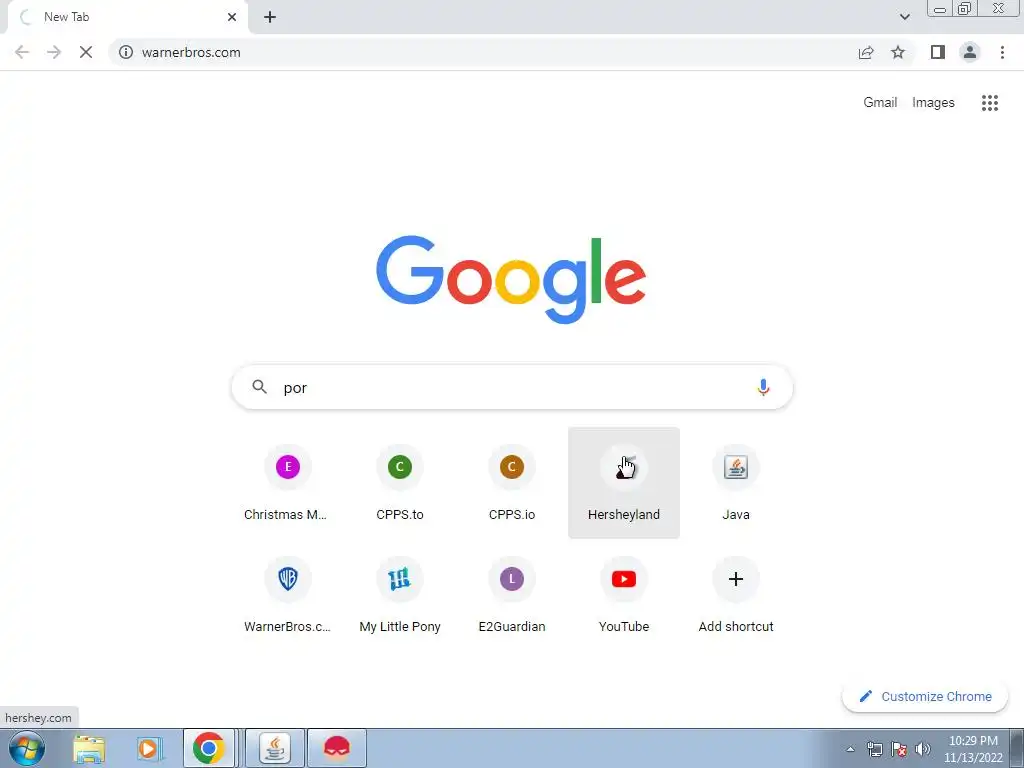Open the Java shortcut tile

point(736,483)
